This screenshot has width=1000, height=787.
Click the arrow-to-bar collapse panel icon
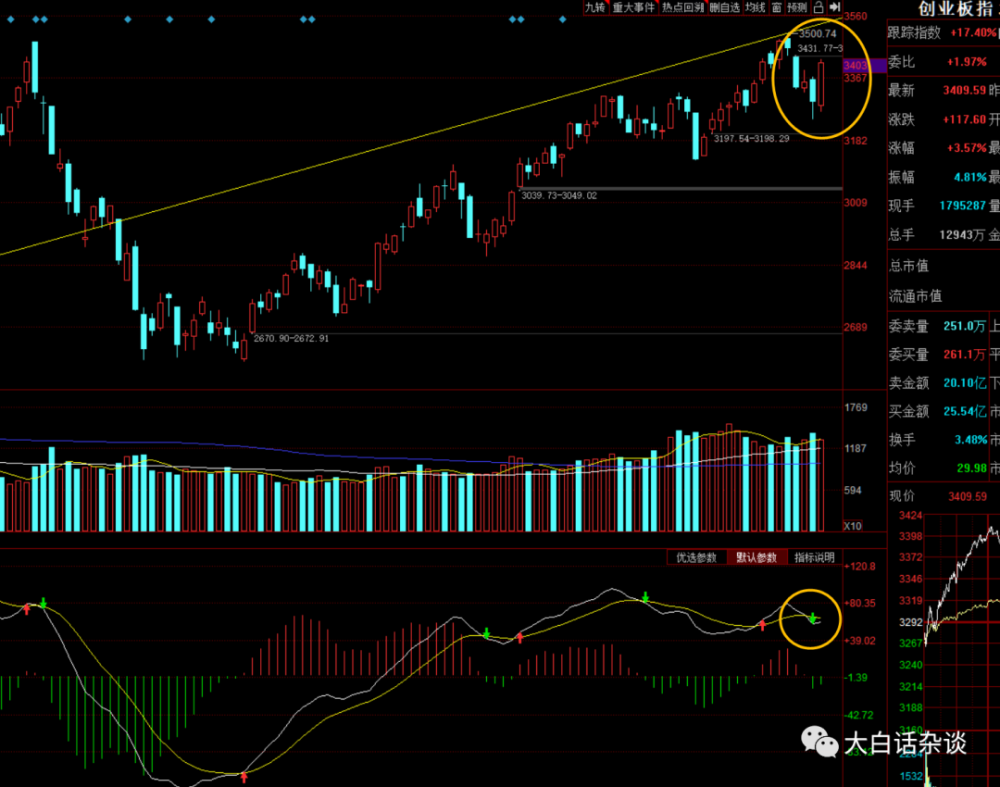pyautogui.click(x=834, y=7)
